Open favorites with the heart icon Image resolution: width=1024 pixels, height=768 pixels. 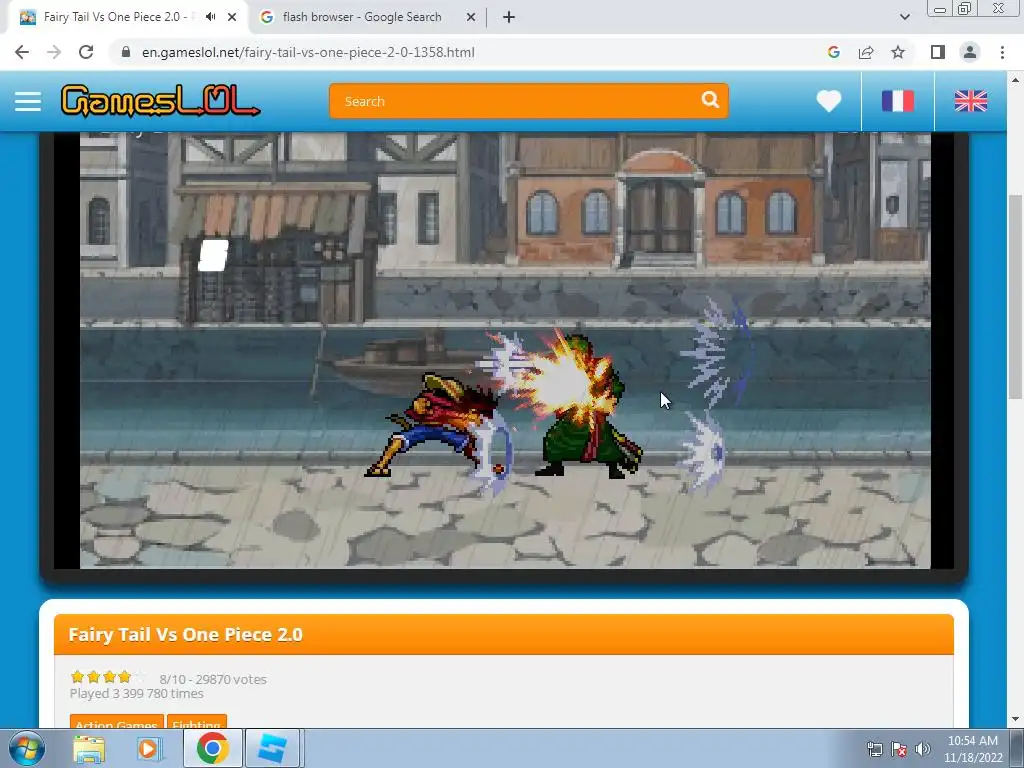pos(829,101)
